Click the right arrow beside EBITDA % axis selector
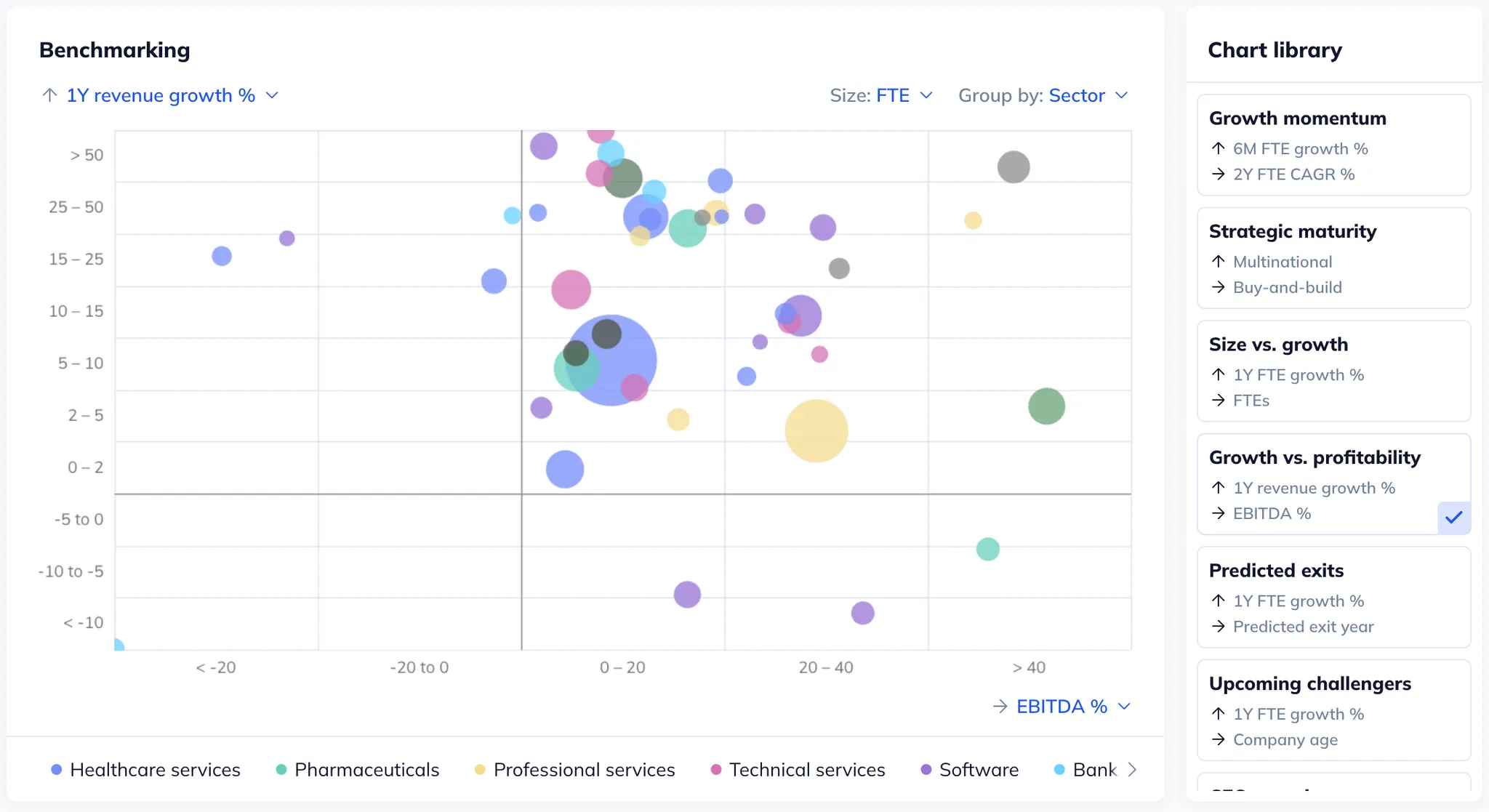This screenshot has height=812, width=1489. coord(1000,706)
